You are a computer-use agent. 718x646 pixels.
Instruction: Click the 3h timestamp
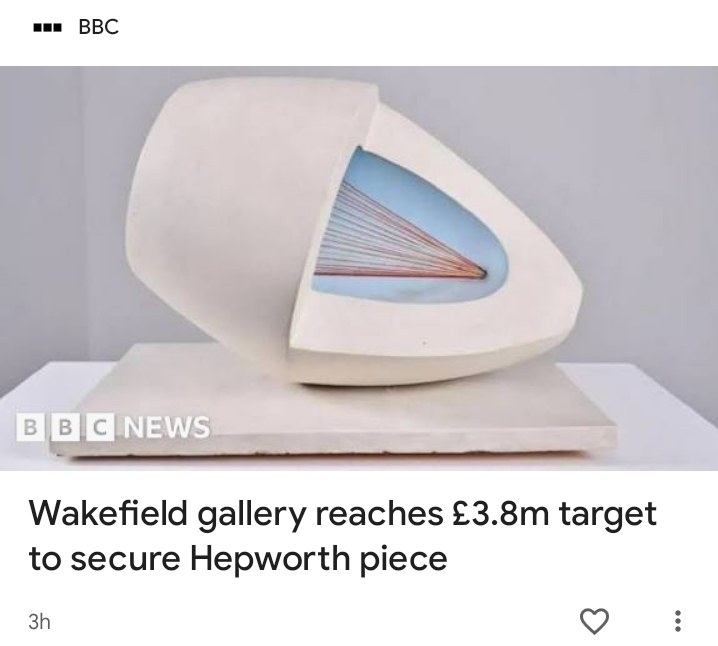pyautogui.click(x=39, y=622)
